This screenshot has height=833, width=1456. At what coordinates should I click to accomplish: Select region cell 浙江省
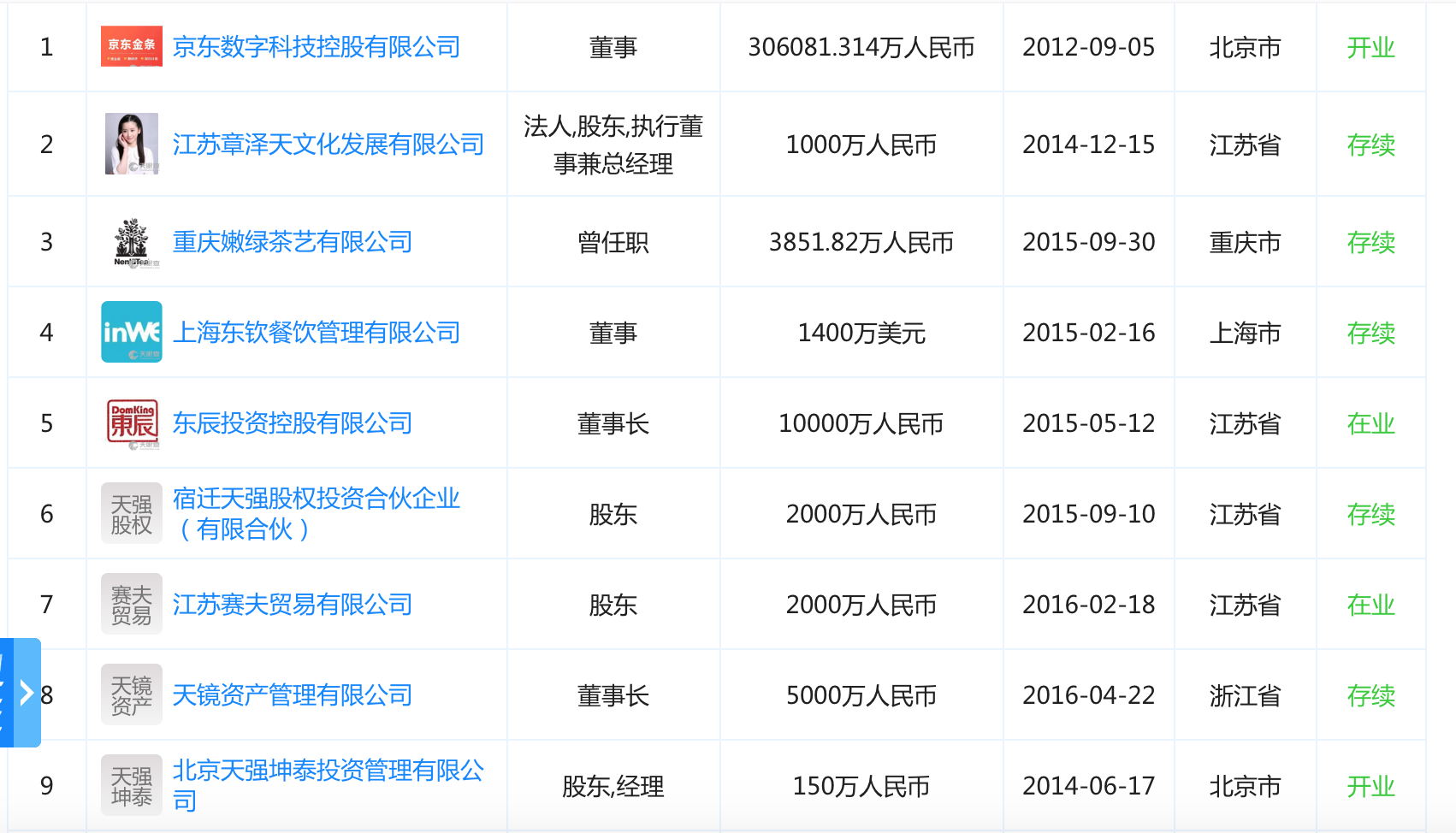1246,695
